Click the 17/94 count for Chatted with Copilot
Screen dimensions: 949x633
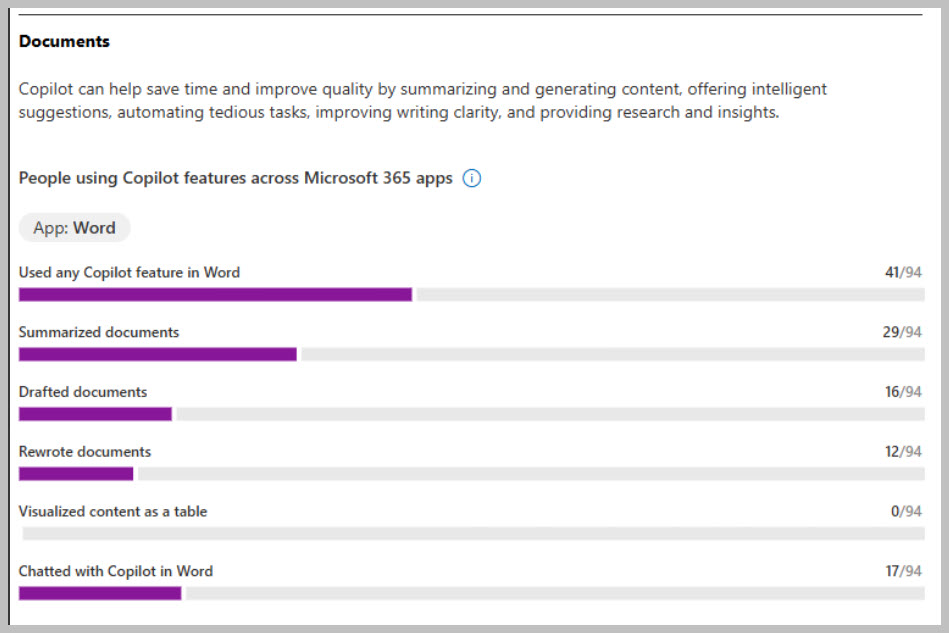click(x=903, y=572)
